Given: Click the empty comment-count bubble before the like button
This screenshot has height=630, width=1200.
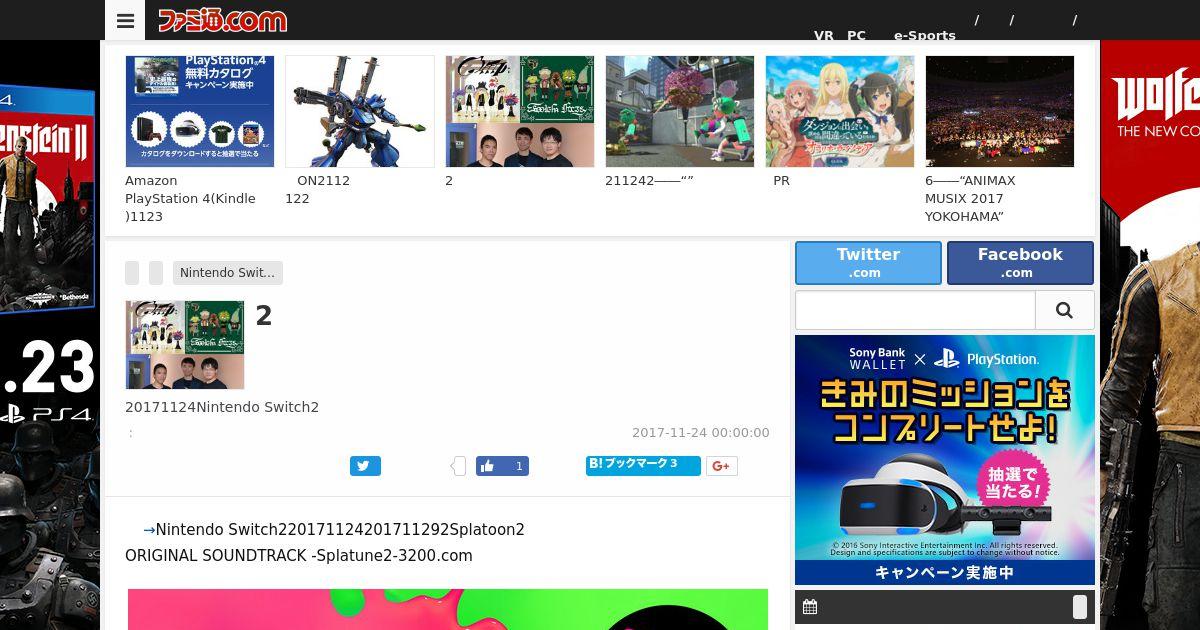Looking at the screenshot, I should pos(458,466).
